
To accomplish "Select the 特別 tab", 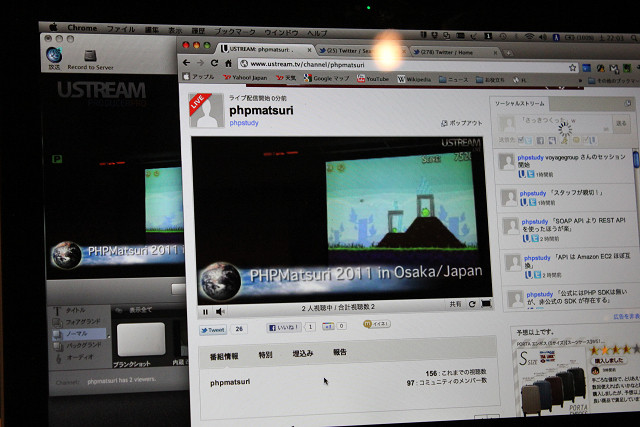I will [265, 355].
